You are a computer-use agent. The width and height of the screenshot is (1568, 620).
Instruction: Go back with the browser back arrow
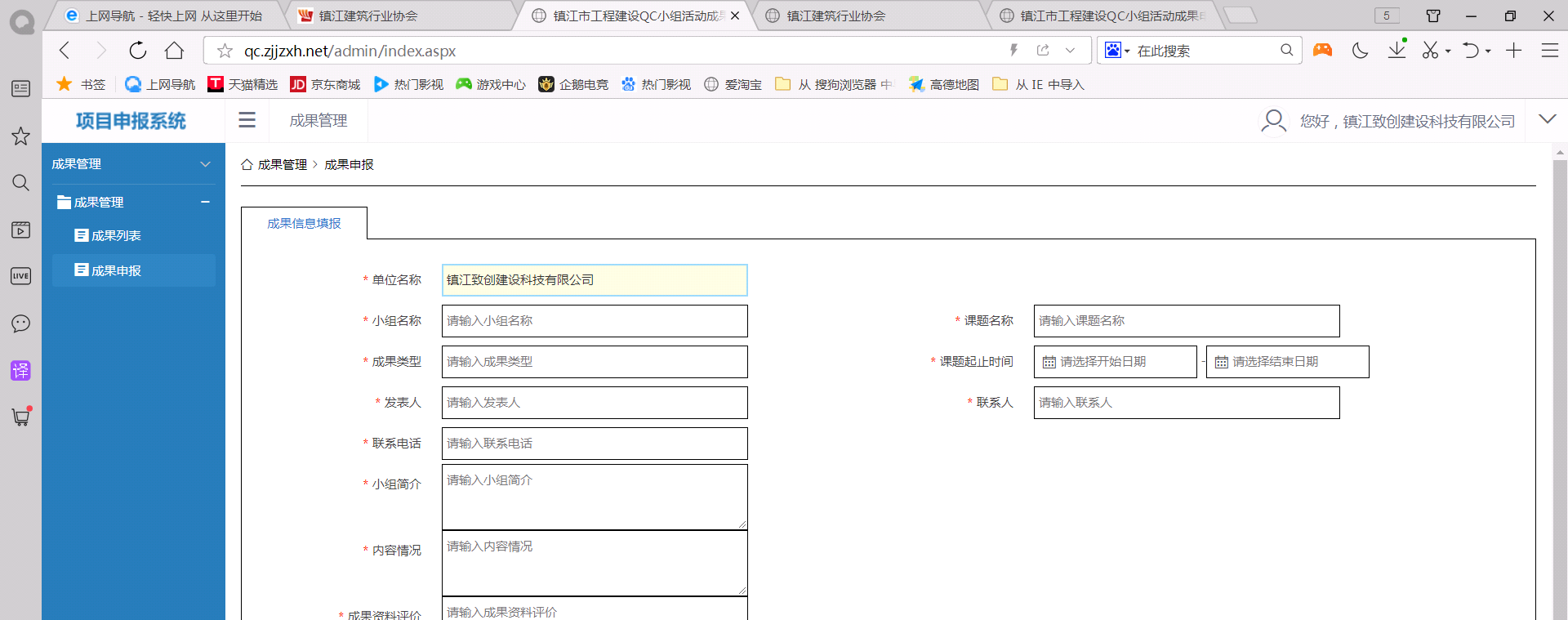click(65, 51)
